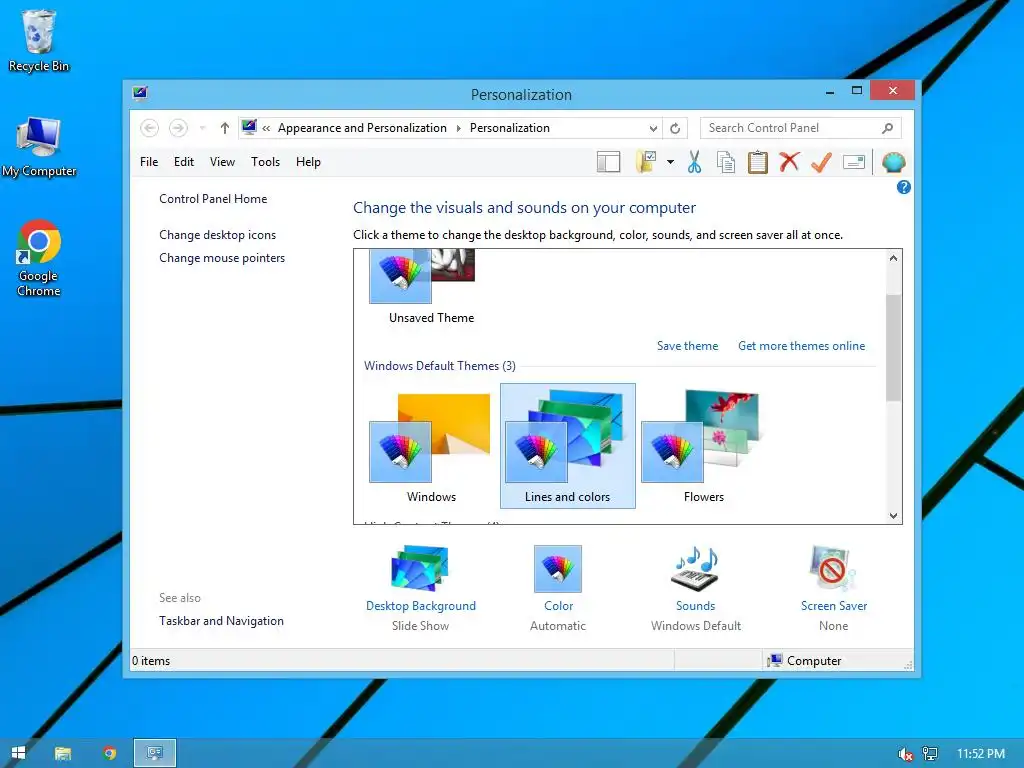Click File Explorer taskbar icon
This screenshot has height=768, width=1024.
click(x=63, y=753)
